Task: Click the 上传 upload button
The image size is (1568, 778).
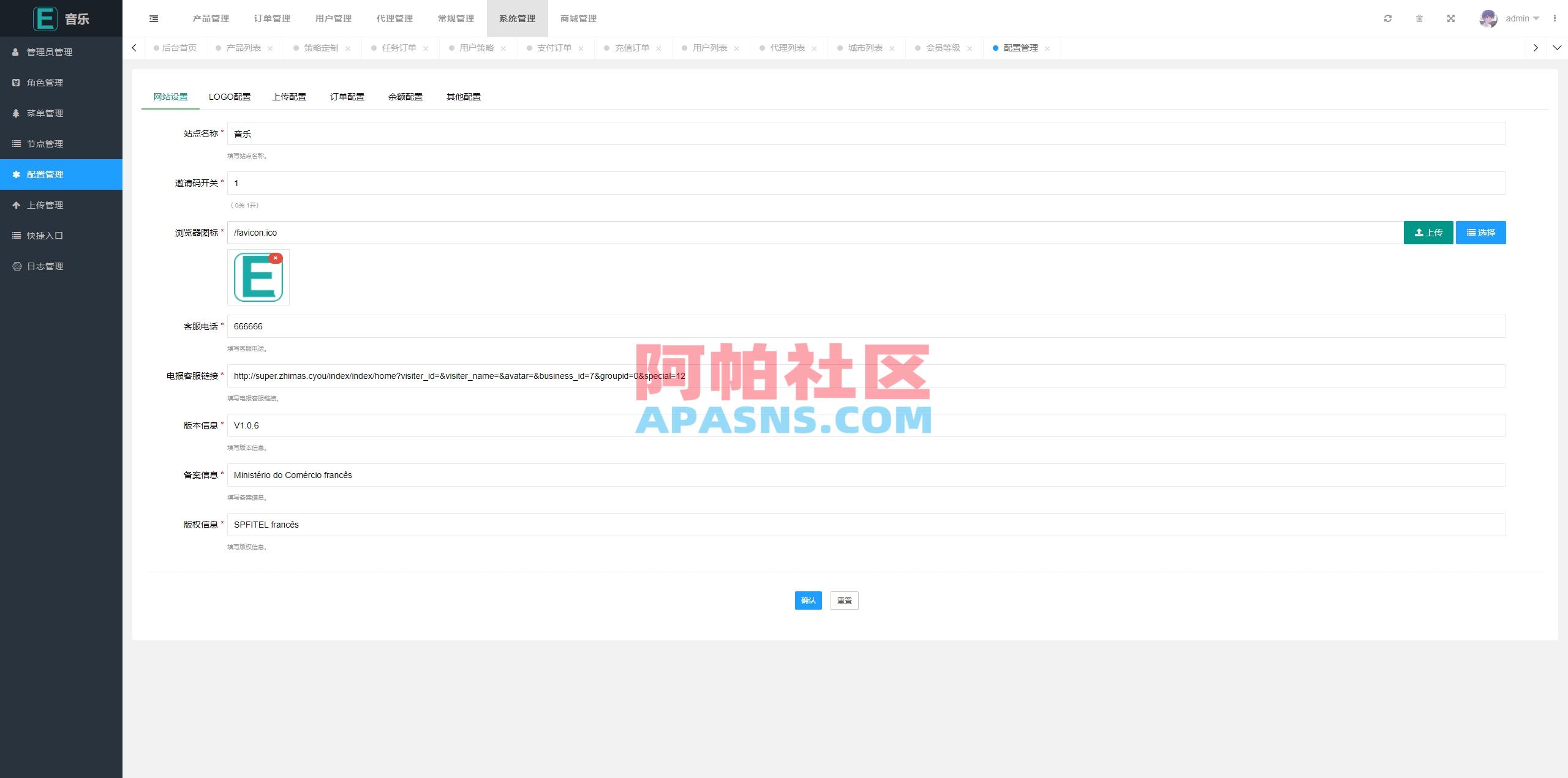Action: tap(1428, 232)
